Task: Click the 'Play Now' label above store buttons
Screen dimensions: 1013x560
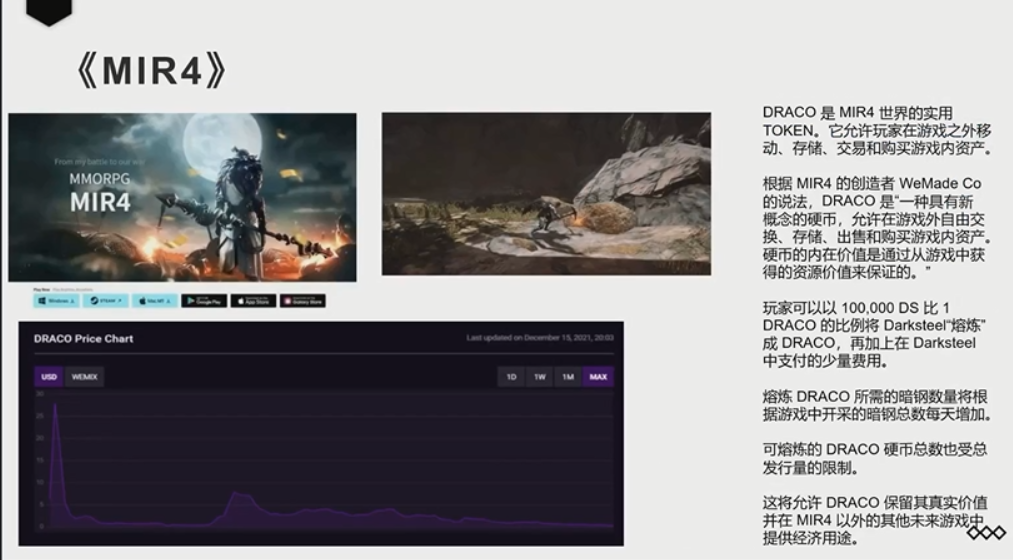Action: (x=42, y=289)
